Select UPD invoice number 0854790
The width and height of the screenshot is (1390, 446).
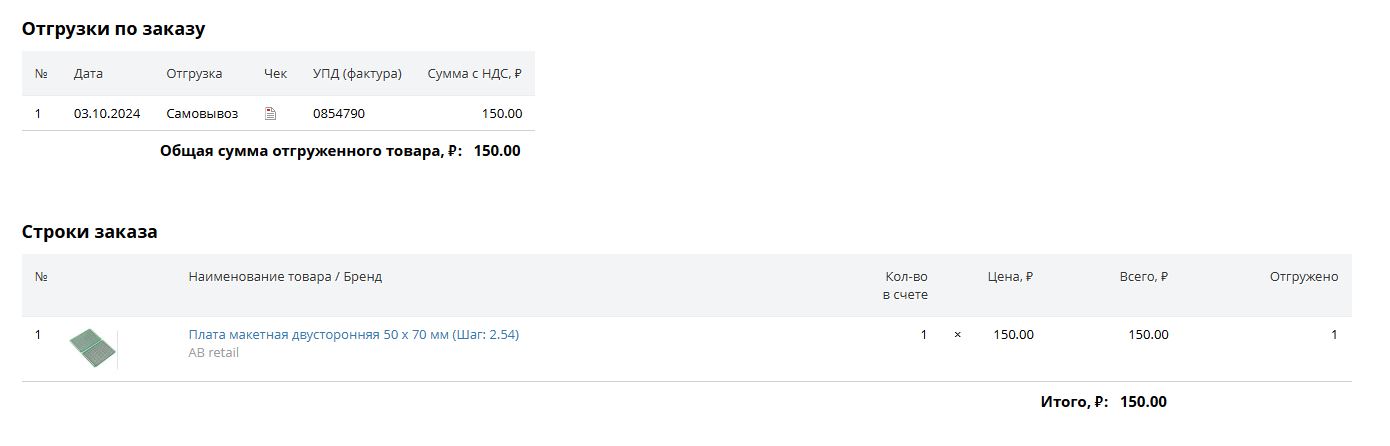tap(339, 114)
